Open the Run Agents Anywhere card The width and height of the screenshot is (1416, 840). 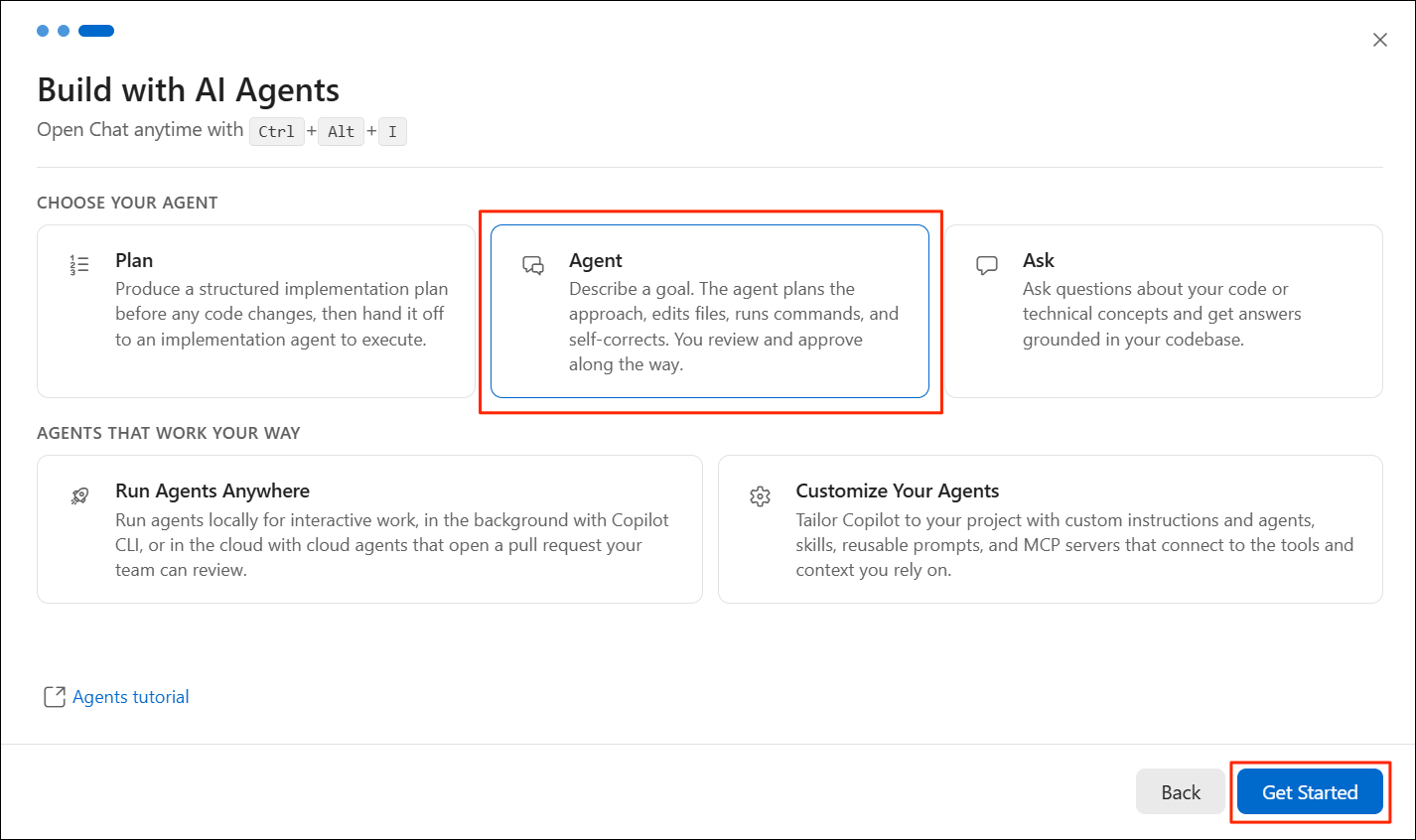(x=369, y=529)
